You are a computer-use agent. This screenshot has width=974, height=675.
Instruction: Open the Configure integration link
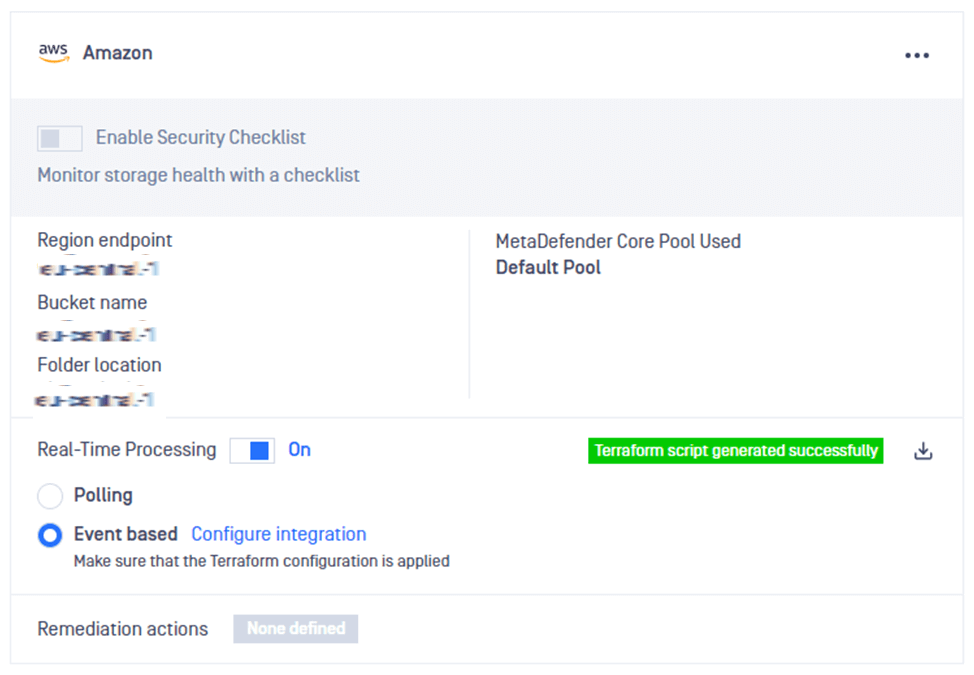(279, 534)
